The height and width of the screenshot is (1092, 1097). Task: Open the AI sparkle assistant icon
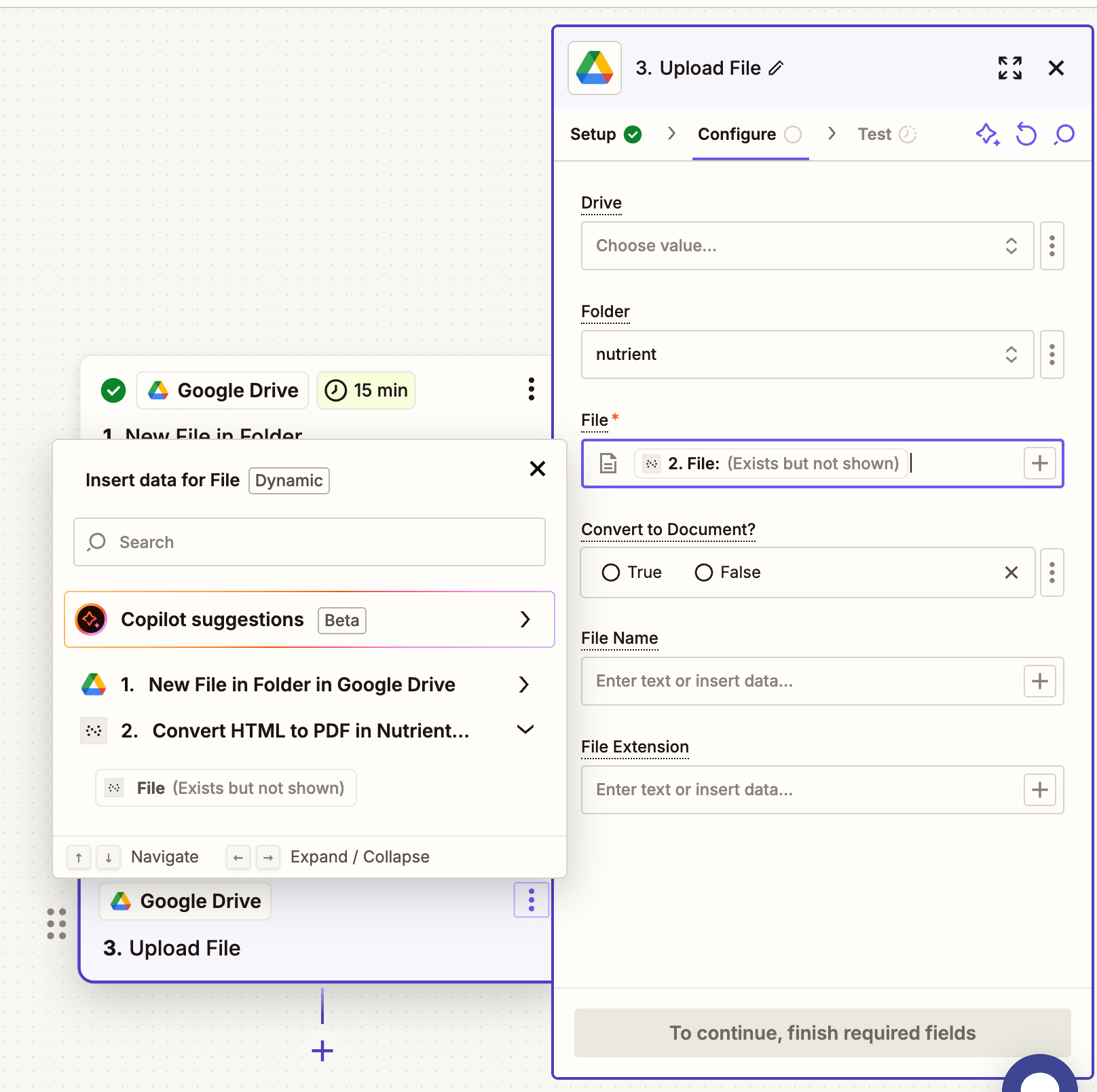pos(987,134)
